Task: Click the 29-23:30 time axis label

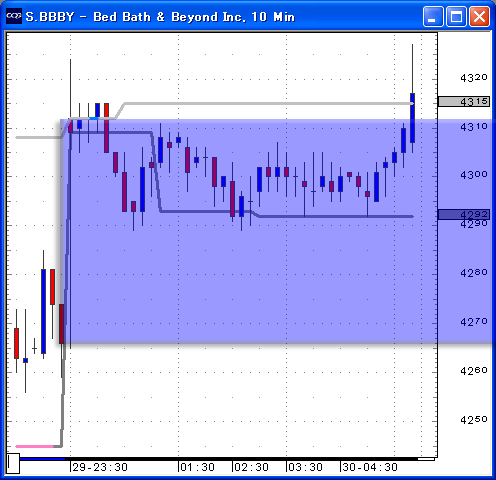Action: (100, 467)
